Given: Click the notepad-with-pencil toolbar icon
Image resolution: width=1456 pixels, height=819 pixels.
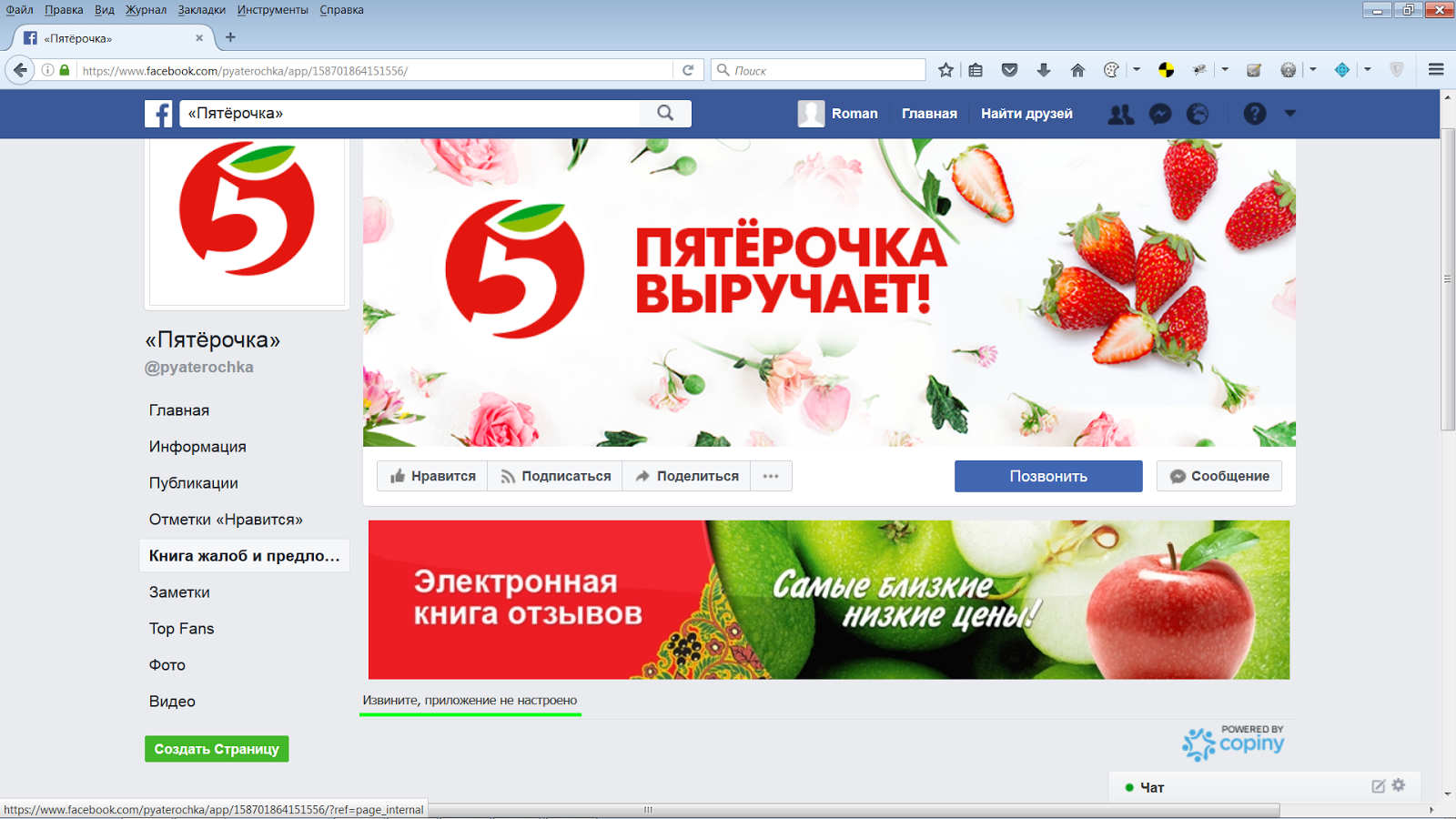Looking at the screenshot, I should coord(1254,70).
